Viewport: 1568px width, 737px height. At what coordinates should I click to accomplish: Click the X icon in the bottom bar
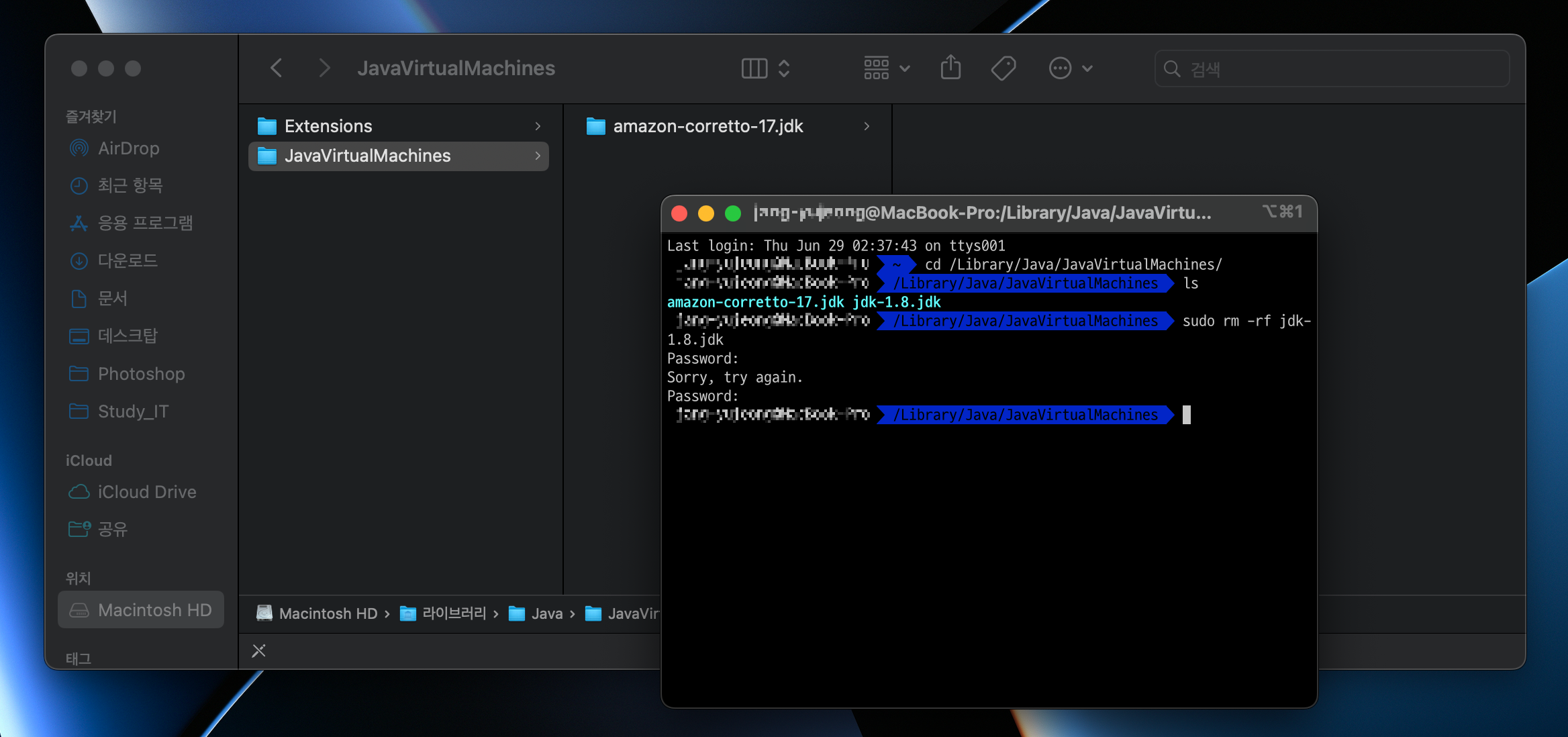[x=258, y=650]
